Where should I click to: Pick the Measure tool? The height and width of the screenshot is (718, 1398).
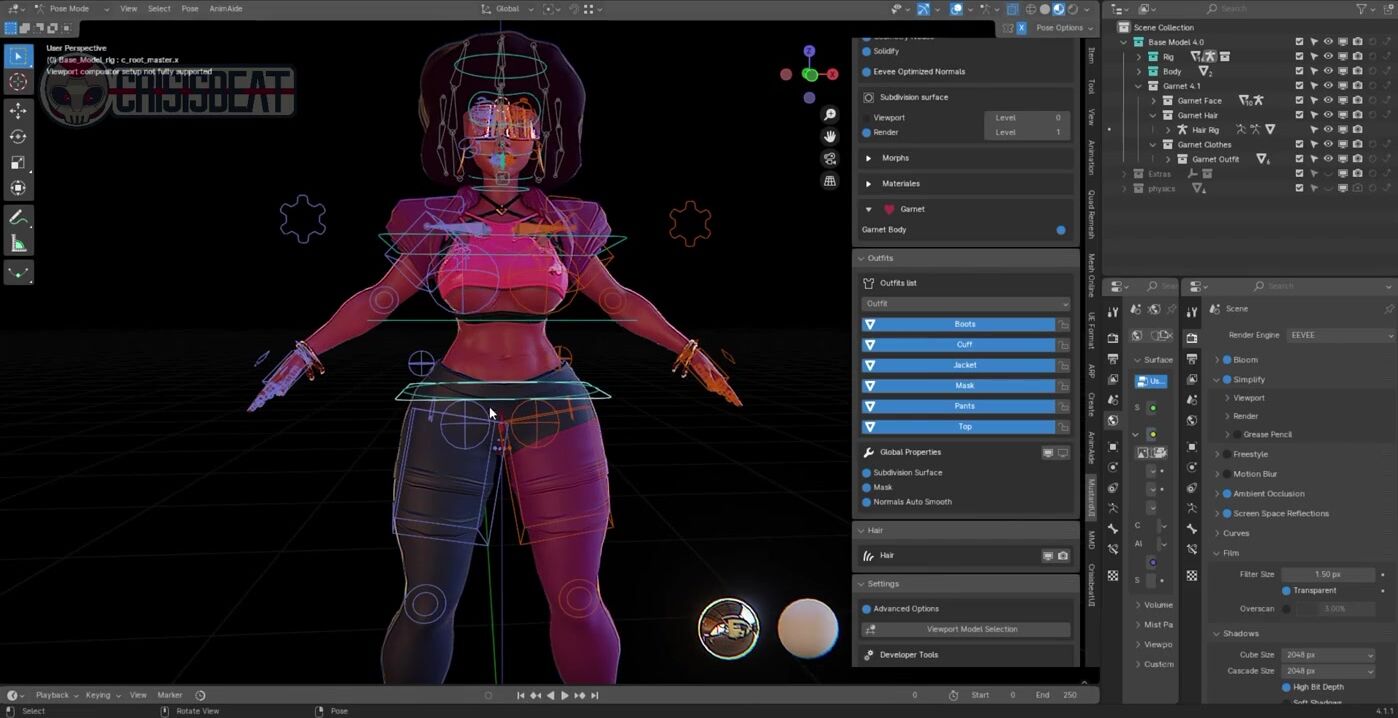point(18,244)
